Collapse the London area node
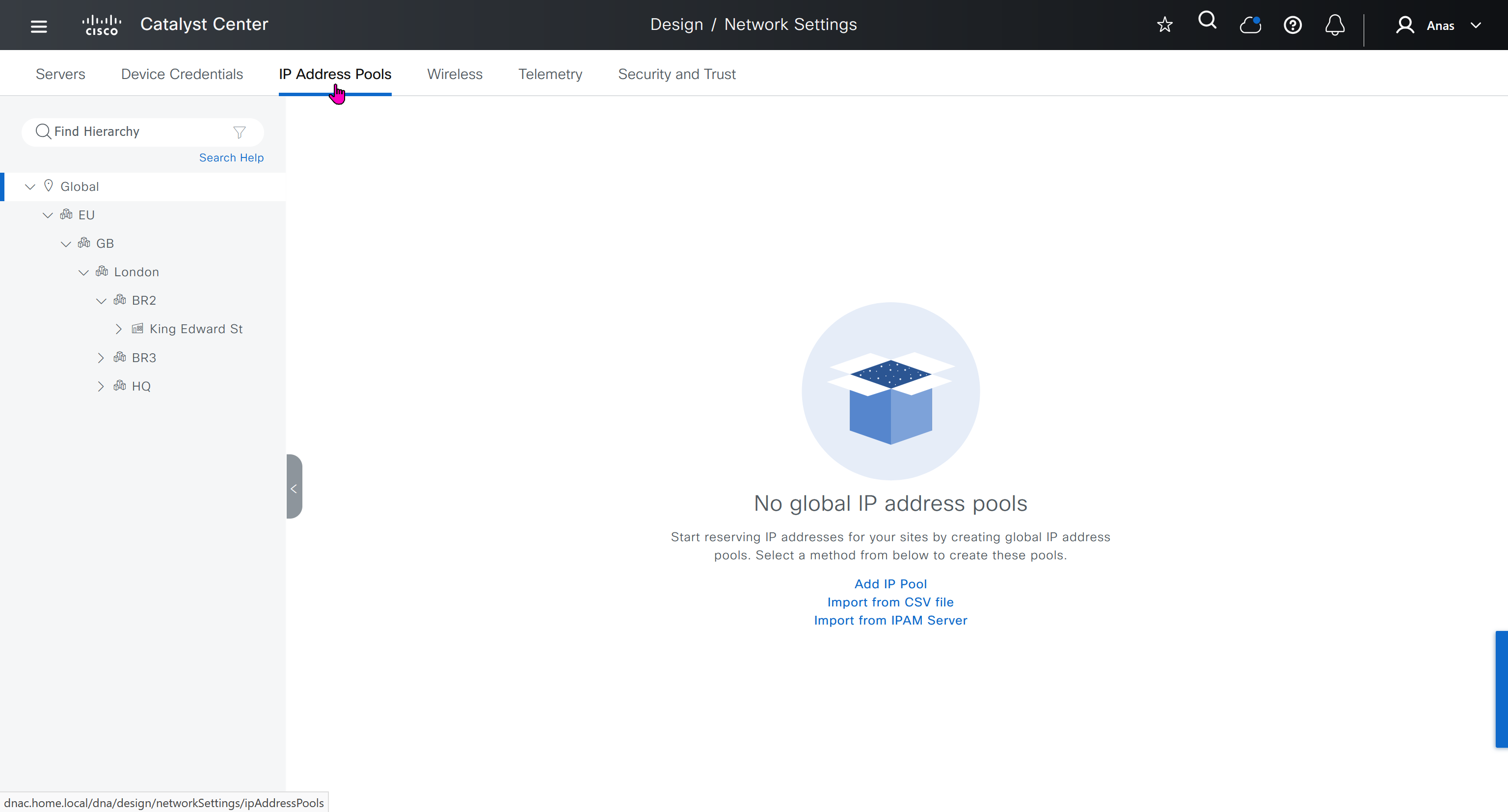Screen dimensions: 1508x812 [x=83, y=272]
